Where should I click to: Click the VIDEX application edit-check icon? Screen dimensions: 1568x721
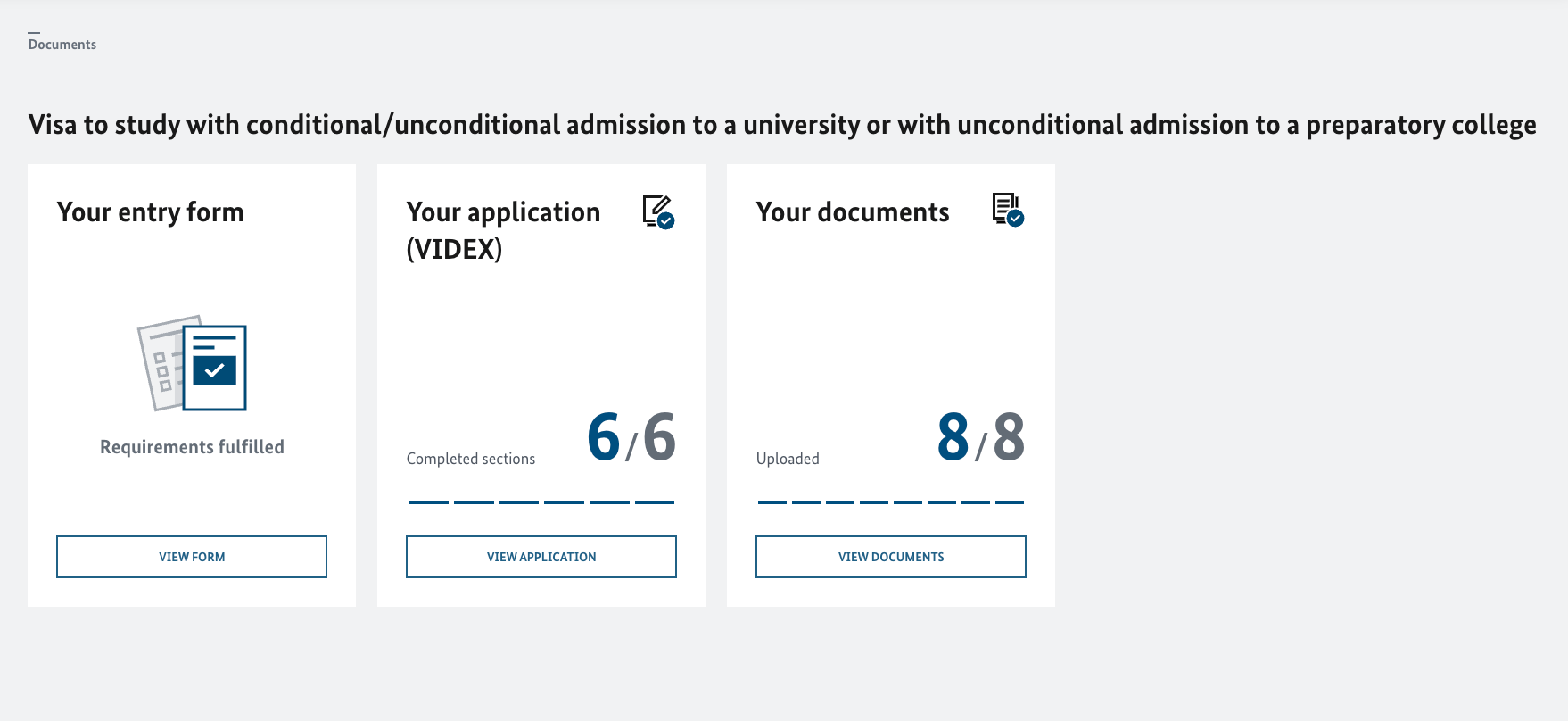click(x=658, y=212)
